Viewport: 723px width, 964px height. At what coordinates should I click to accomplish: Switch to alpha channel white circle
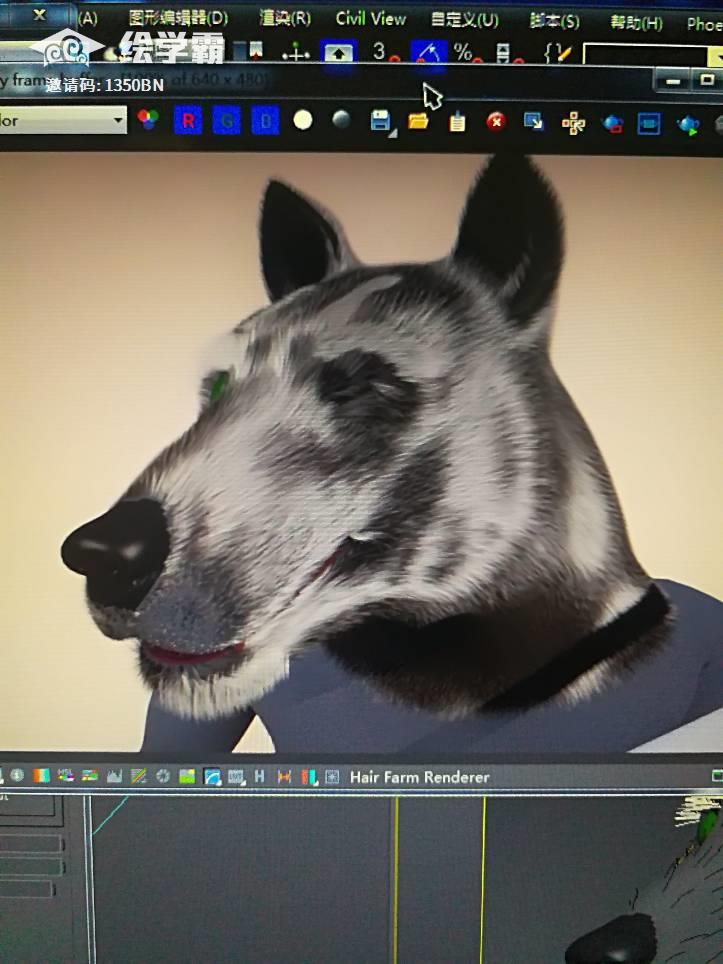coord(302,120)
